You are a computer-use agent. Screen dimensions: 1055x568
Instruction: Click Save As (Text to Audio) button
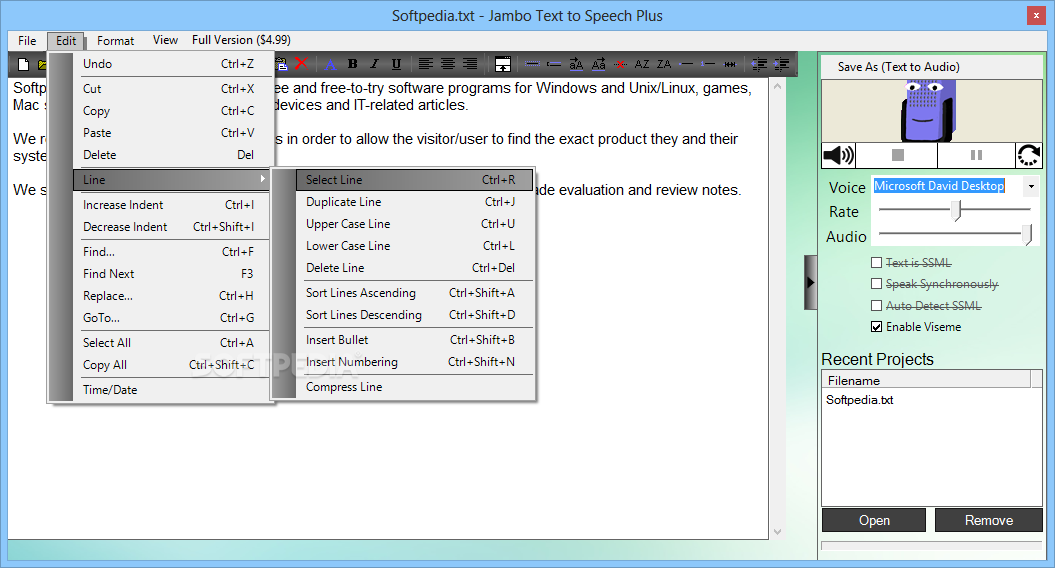coord(932,67)
